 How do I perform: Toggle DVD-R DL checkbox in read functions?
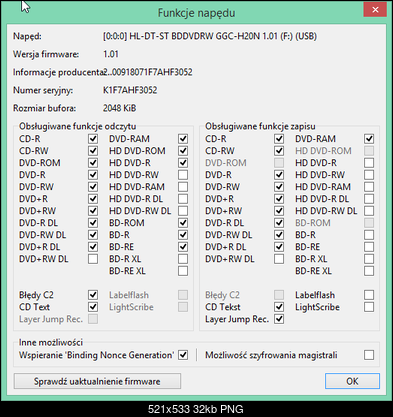point(93,223)
